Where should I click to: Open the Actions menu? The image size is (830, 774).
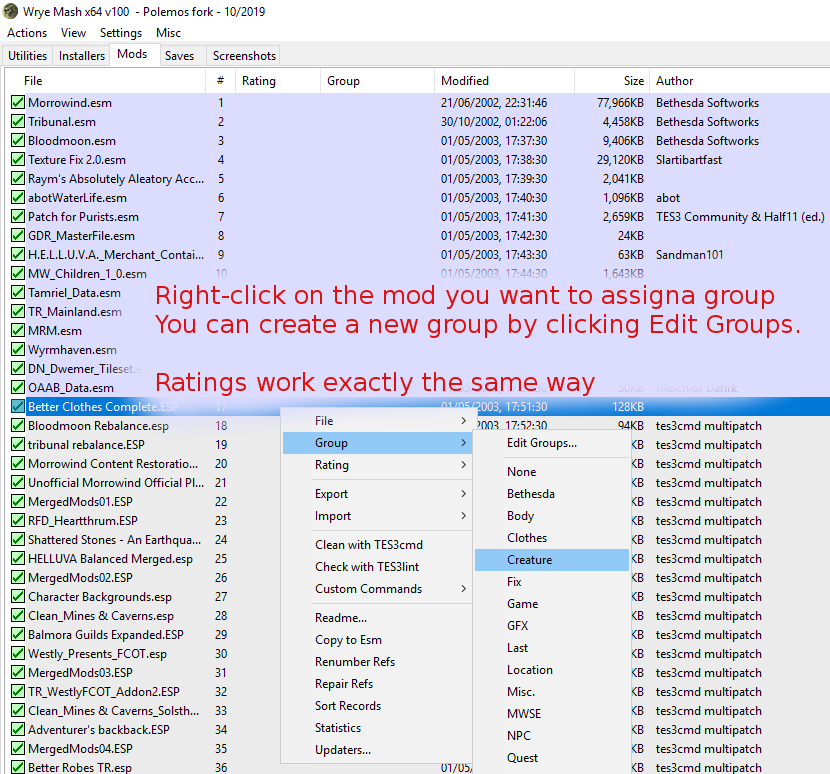27,33
